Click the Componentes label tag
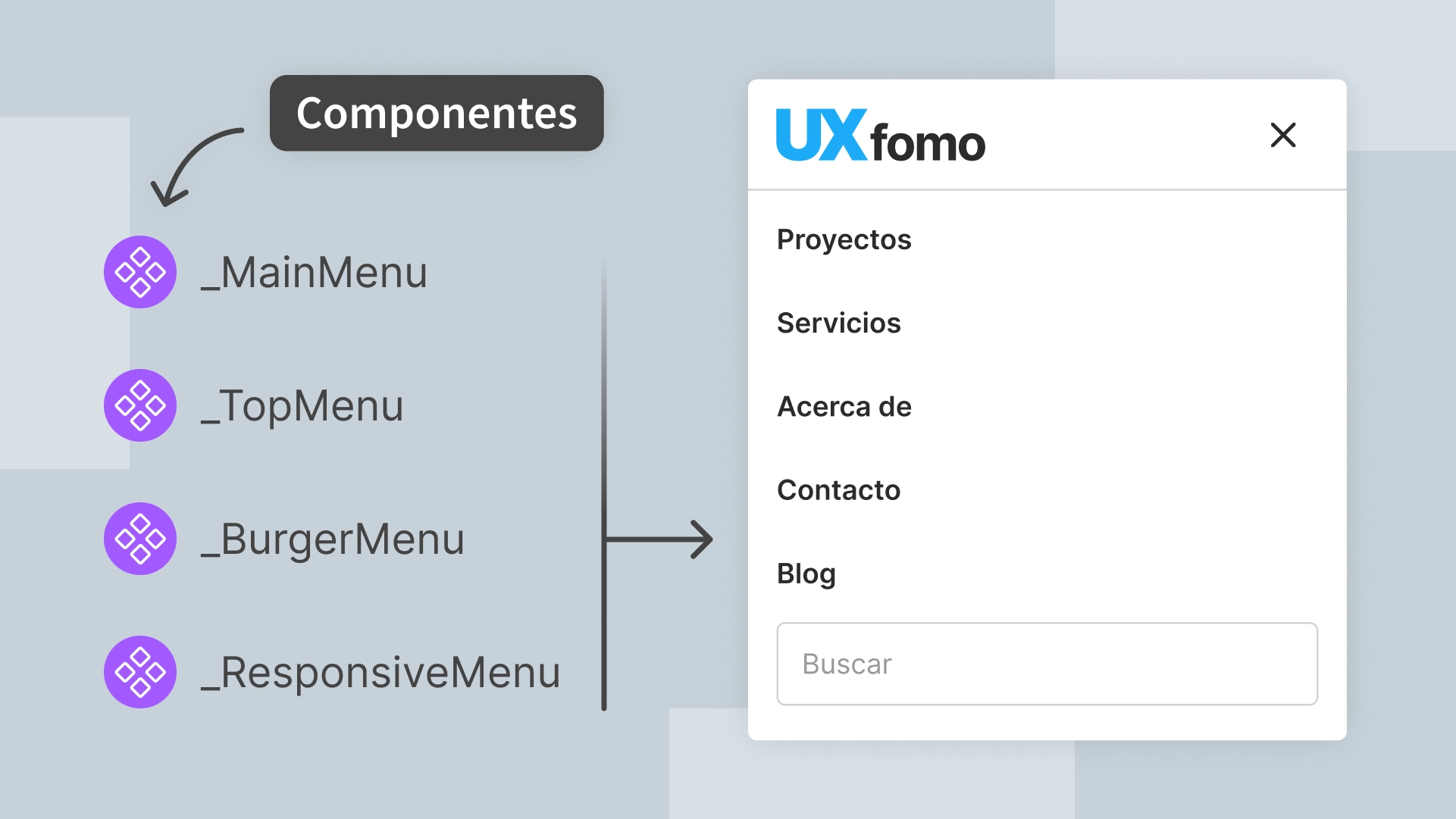 (x=436, y=114)
